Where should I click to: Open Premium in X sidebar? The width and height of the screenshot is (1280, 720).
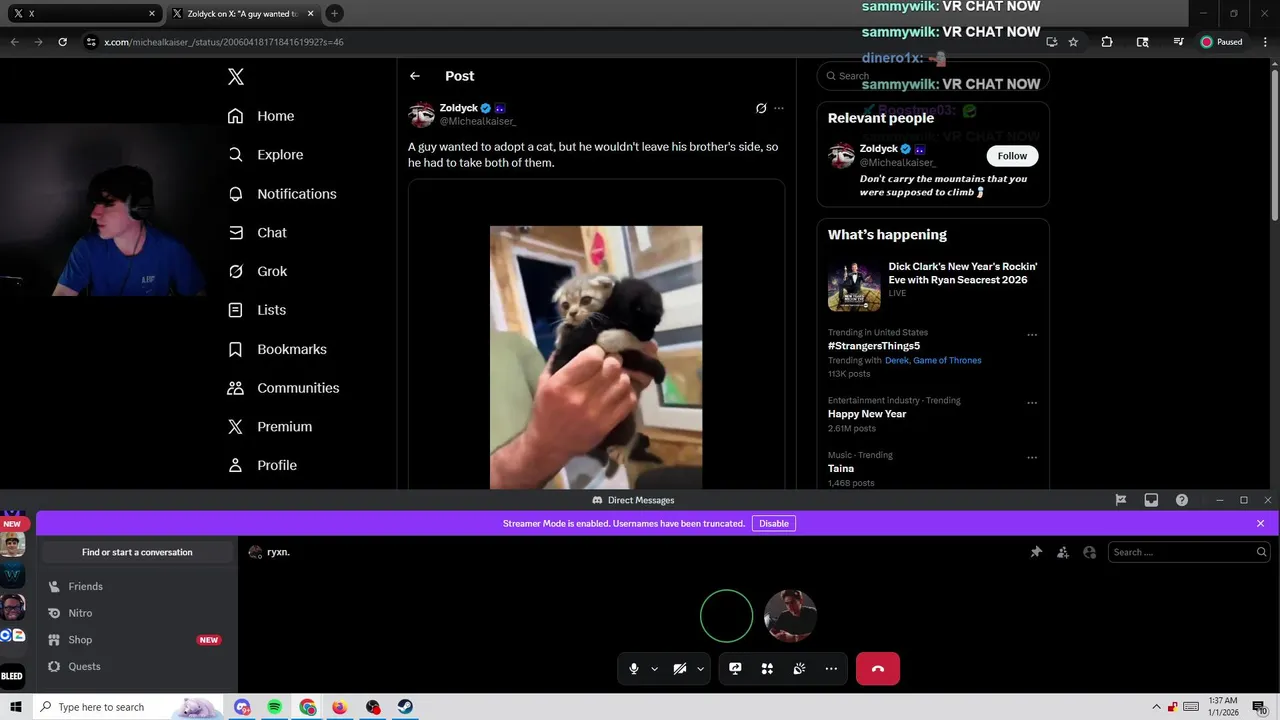coord(270,427)
